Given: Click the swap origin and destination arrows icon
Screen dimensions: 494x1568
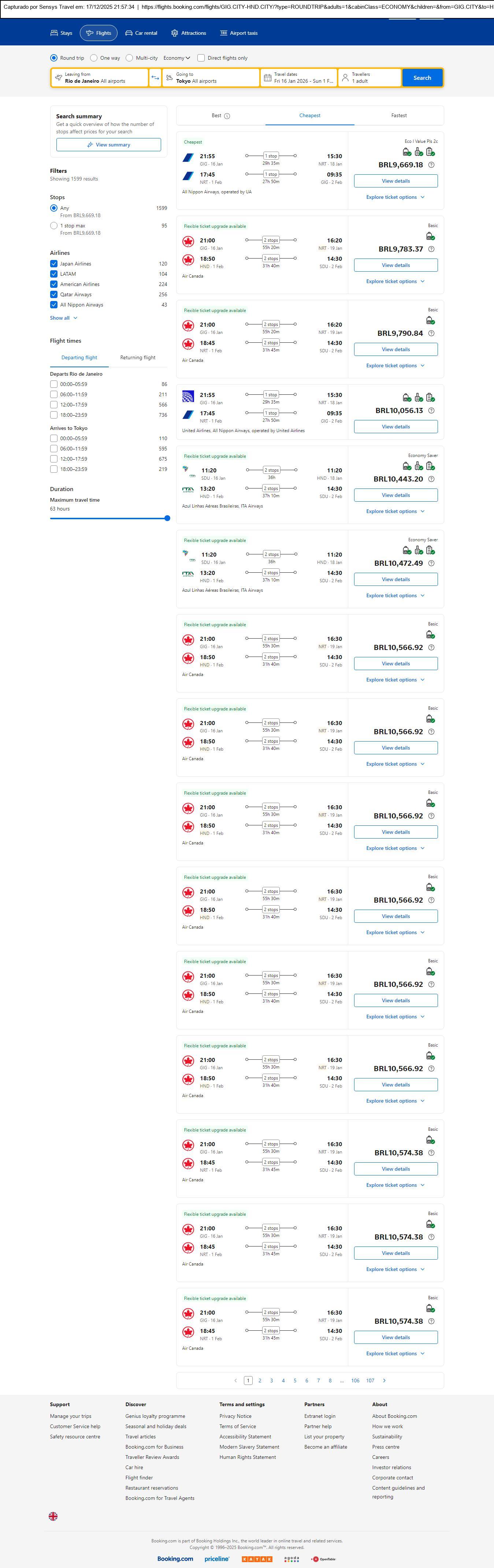Looking at the screenshot, I should (155, 78).
